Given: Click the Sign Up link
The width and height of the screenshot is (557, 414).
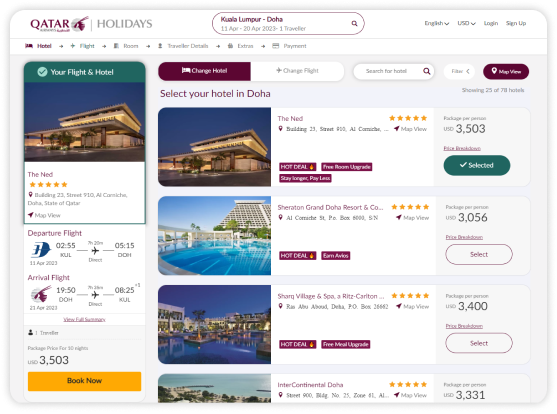Looking at the screenshot, I should click(x=516, y=23).
